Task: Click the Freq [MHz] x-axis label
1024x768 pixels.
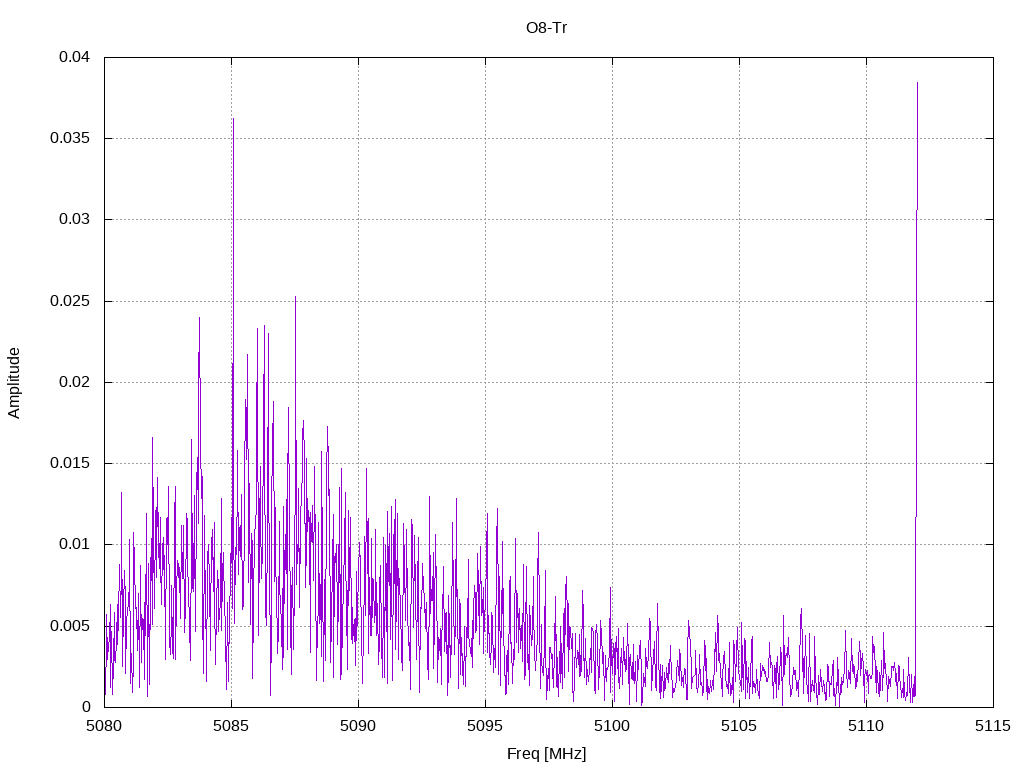Action: pyautogui.click(x=547, y=753)
